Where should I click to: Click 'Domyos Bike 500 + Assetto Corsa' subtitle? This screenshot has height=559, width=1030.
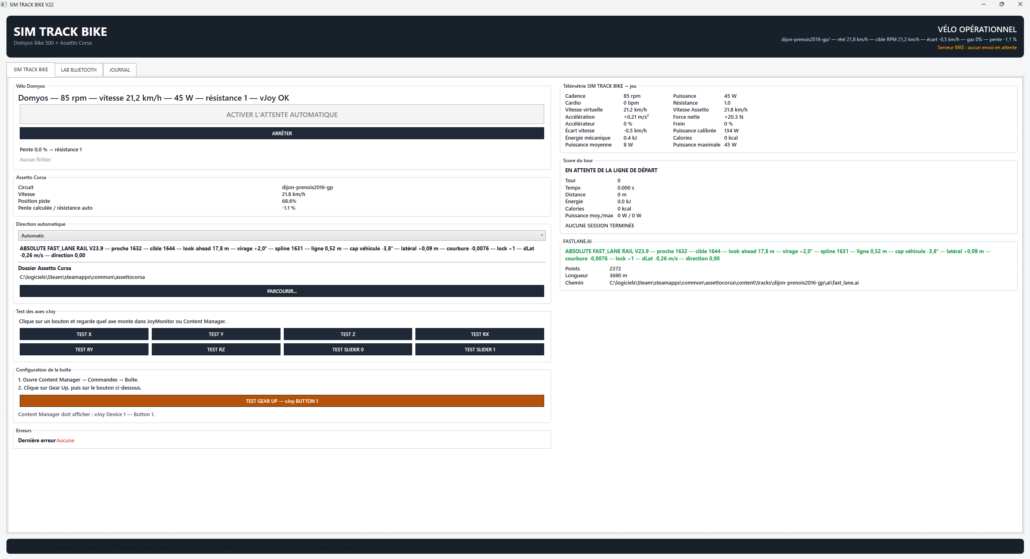(x=53, y=43)
